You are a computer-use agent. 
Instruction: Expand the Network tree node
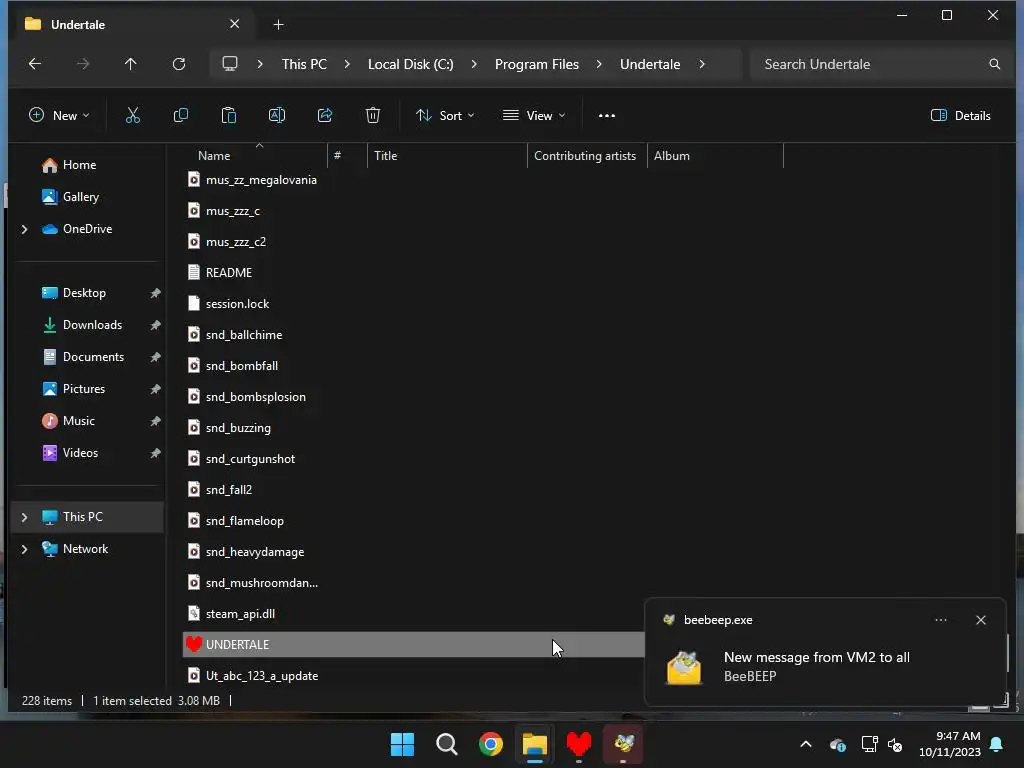(x=24, y=549)
